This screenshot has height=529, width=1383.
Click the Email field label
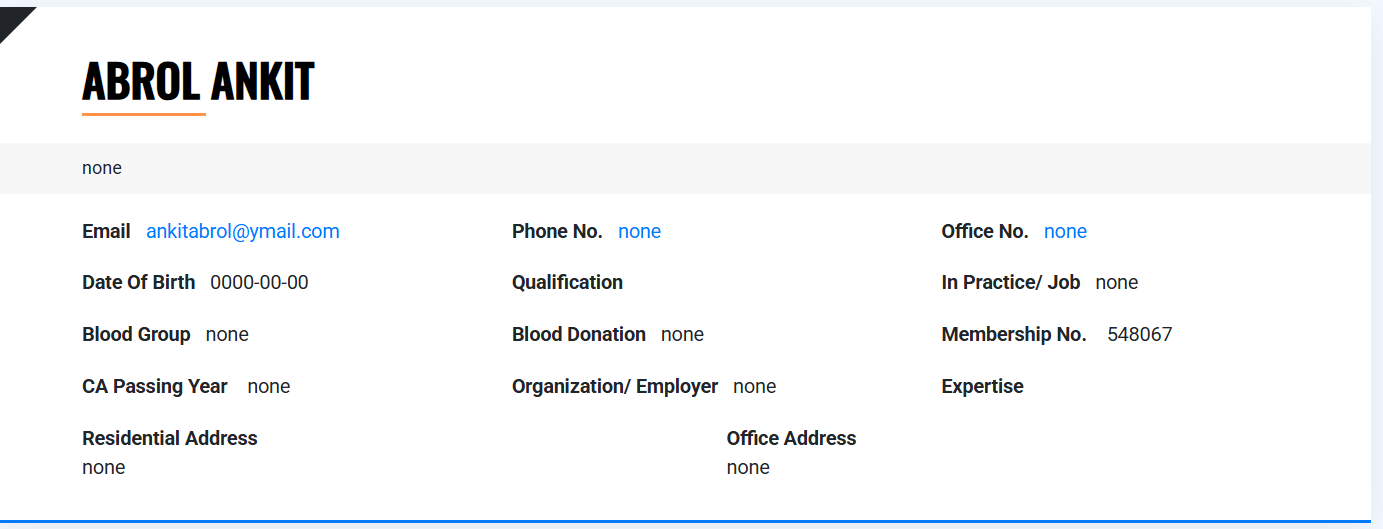106,232
